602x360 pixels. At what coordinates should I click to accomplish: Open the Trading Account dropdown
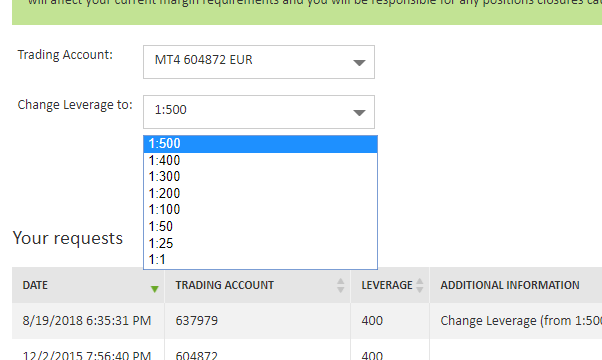[259, 62]
